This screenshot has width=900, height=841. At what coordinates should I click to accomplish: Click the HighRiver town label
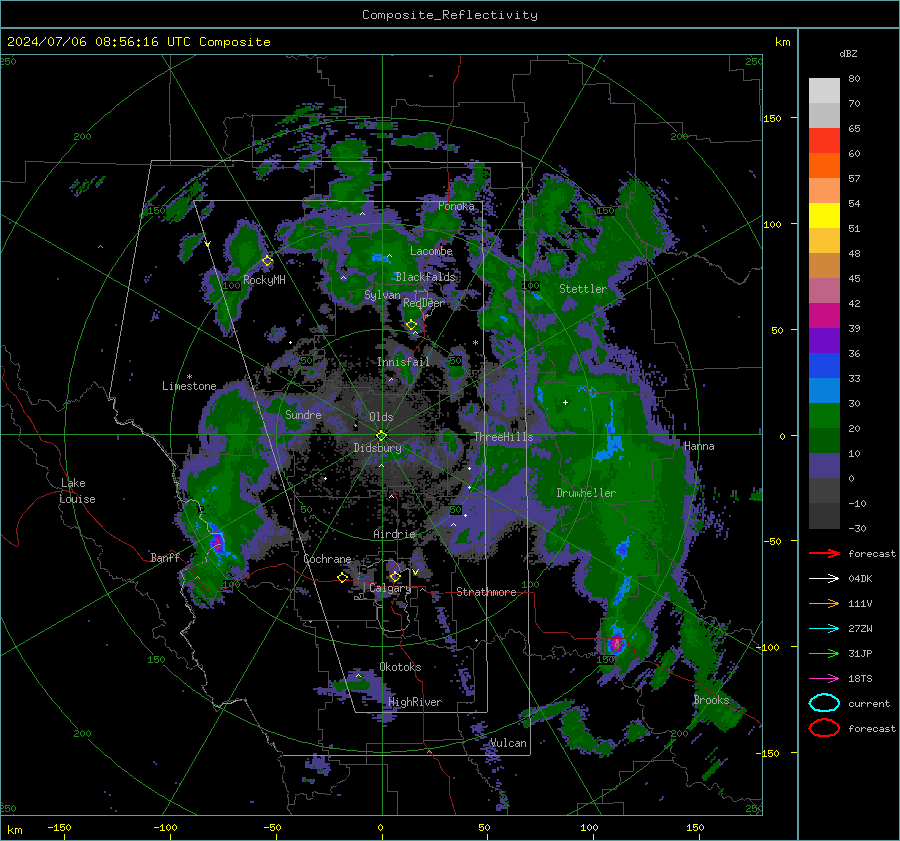(415, 702)
